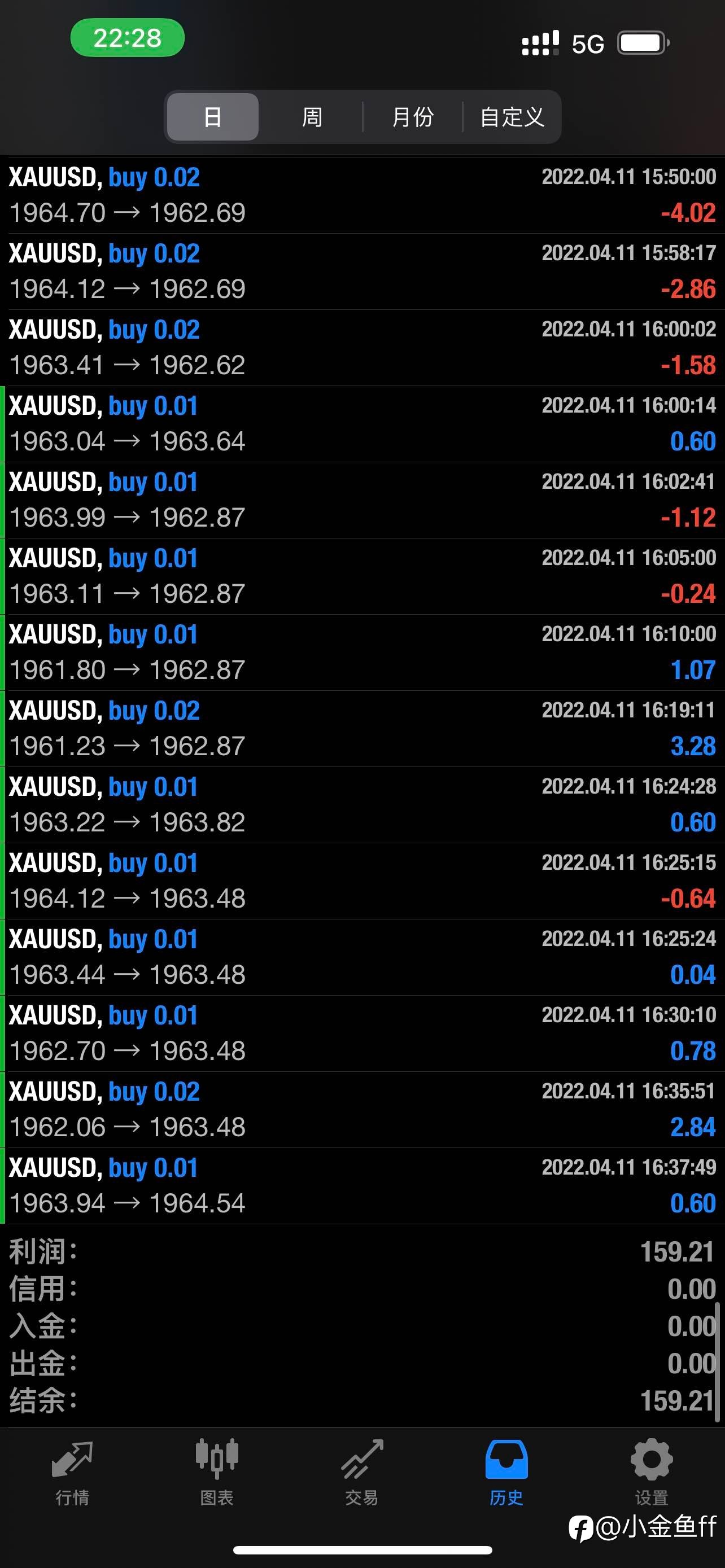Image resolution: width=725 pixels, height=1568 pixels.
Task: Open the trade closed at 15:50:00
Action: coord(362,195)
